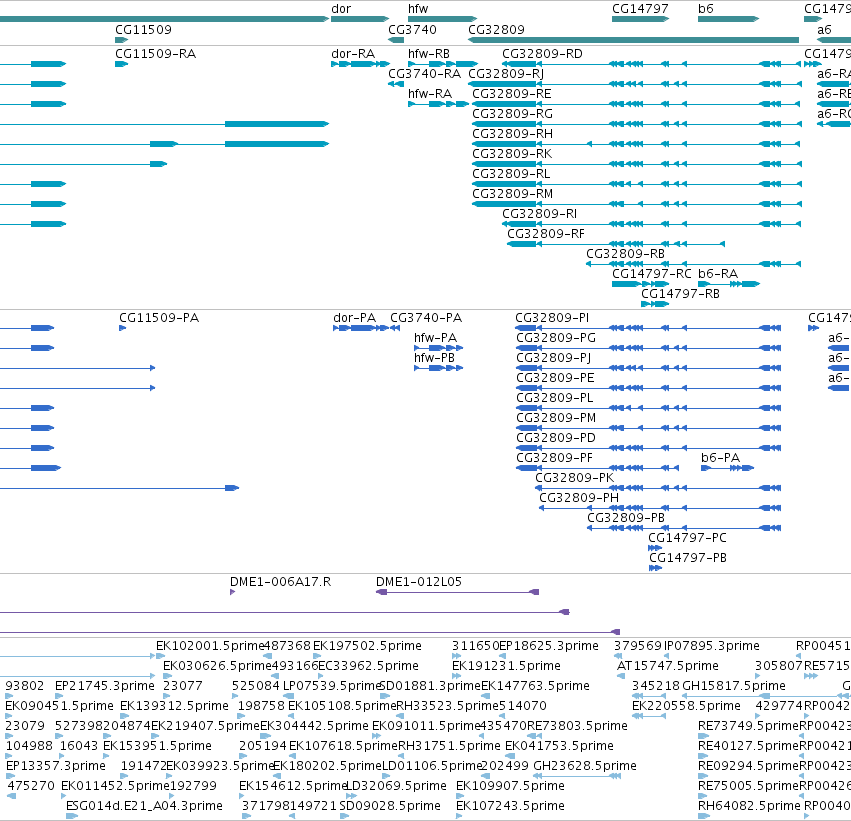
Task: Click the DME1-006A17.R clone label
Action: [281, 582]
